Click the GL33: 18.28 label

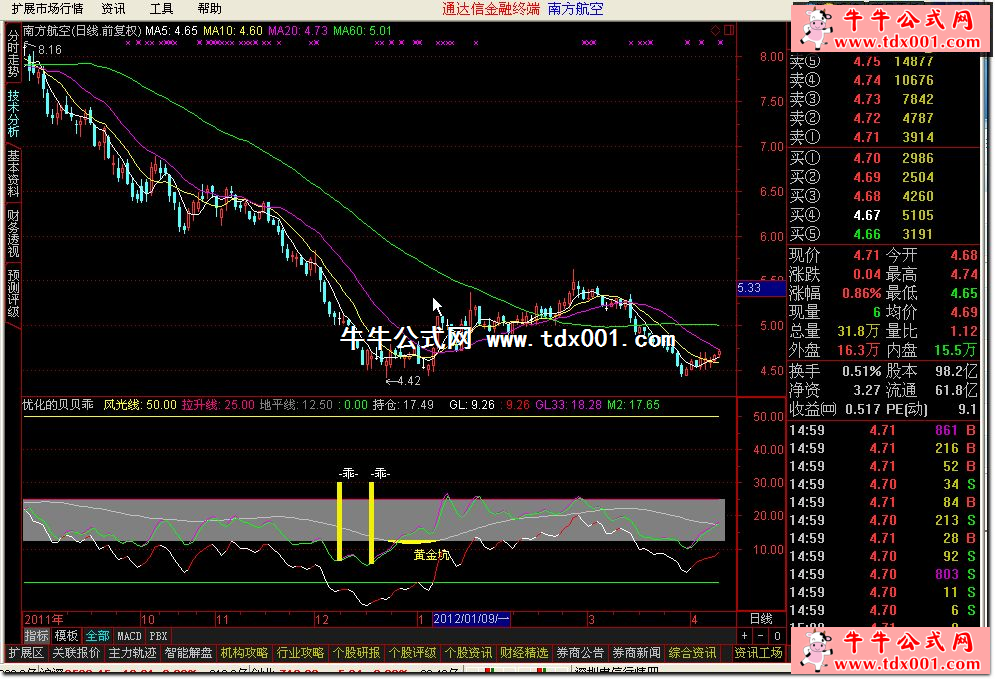(568, 404)
